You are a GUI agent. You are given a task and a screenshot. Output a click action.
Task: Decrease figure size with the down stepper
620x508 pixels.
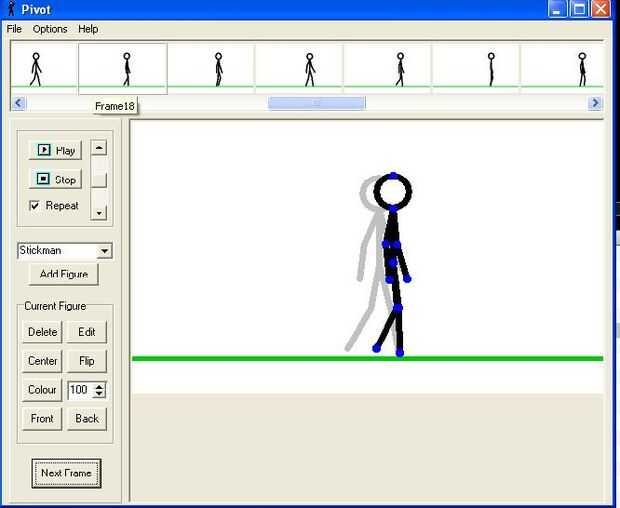tap(99, 394)
